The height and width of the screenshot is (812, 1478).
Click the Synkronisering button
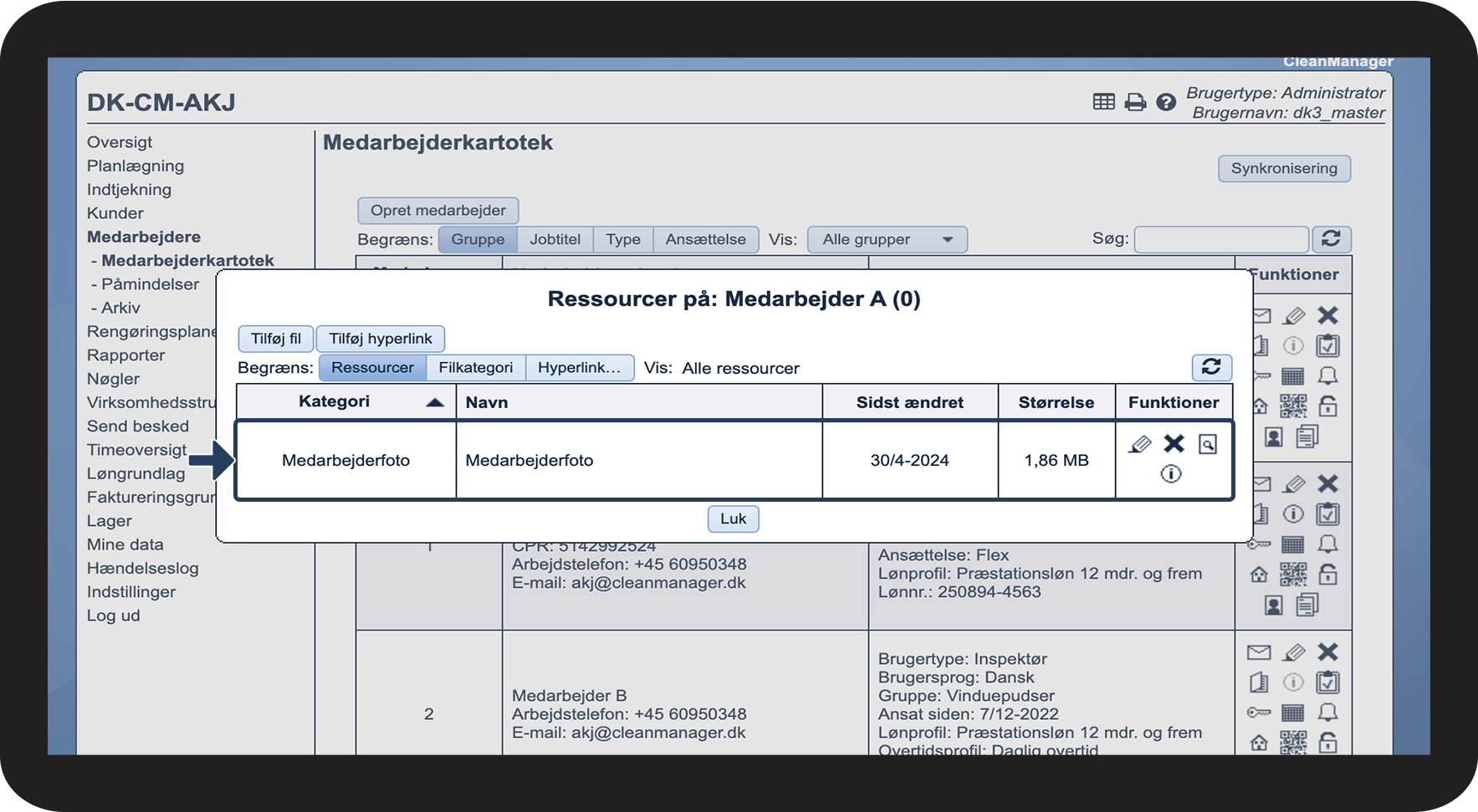coord(1283,169)
